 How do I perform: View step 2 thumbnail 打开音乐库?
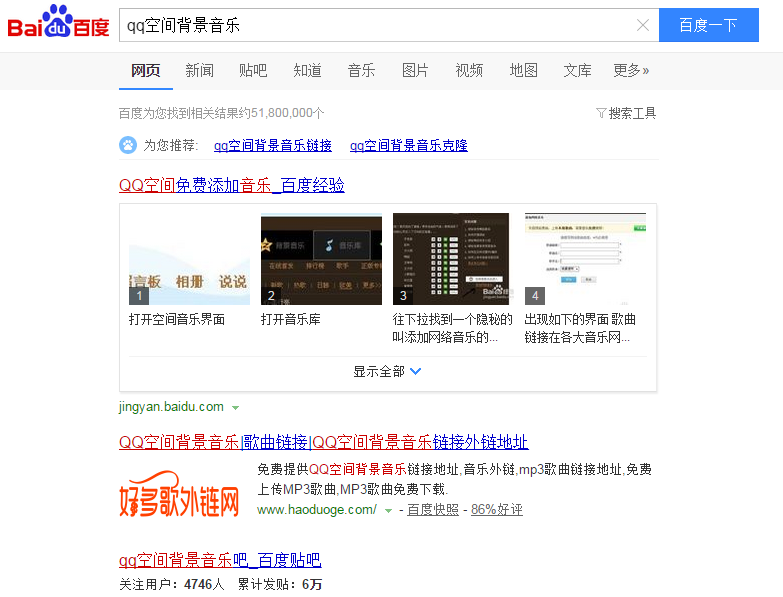click(x=321, y=259)
